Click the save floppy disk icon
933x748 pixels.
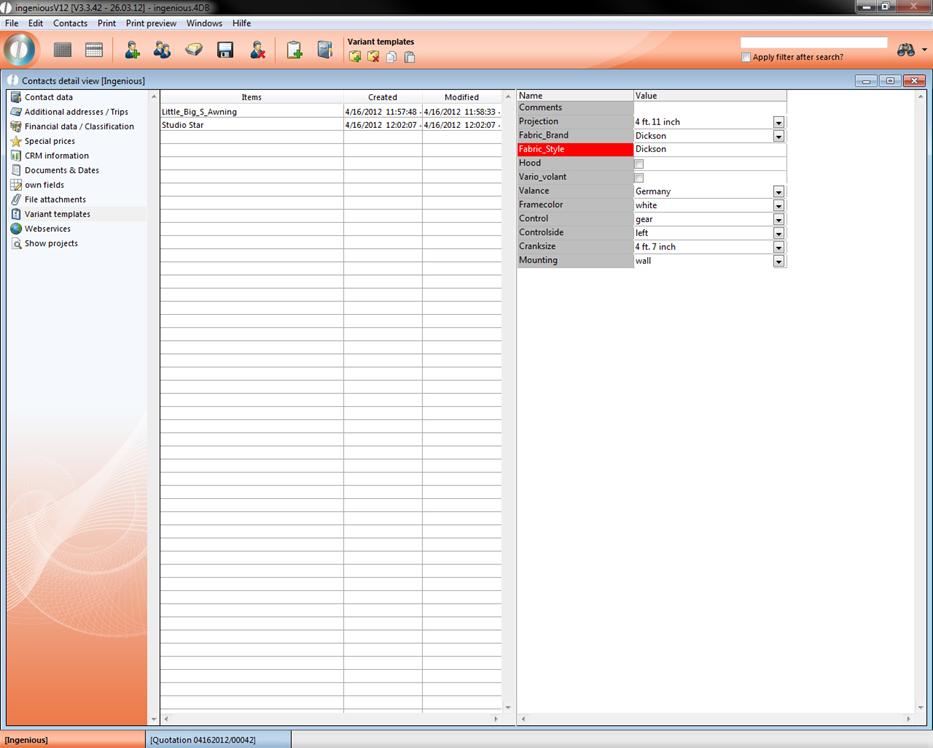[x=225, y=50]
